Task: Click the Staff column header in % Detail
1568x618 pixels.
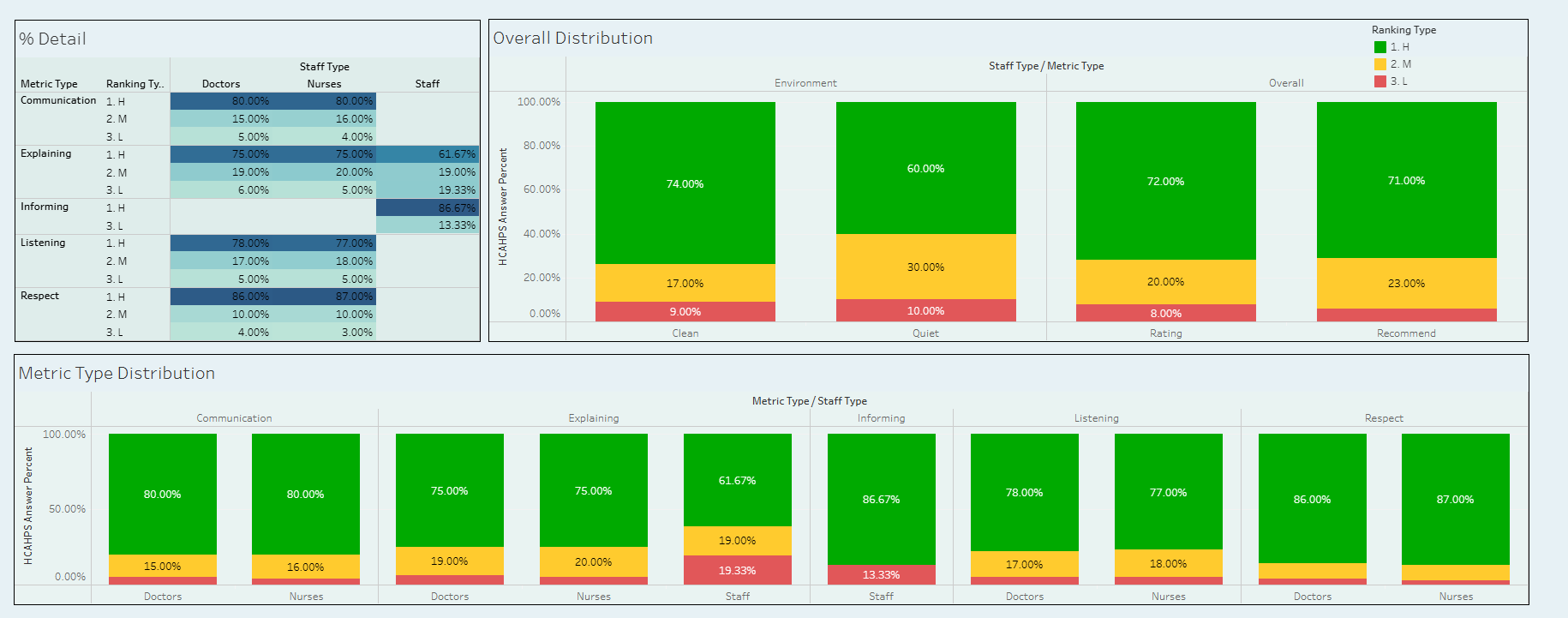Action: coord(428,84)
